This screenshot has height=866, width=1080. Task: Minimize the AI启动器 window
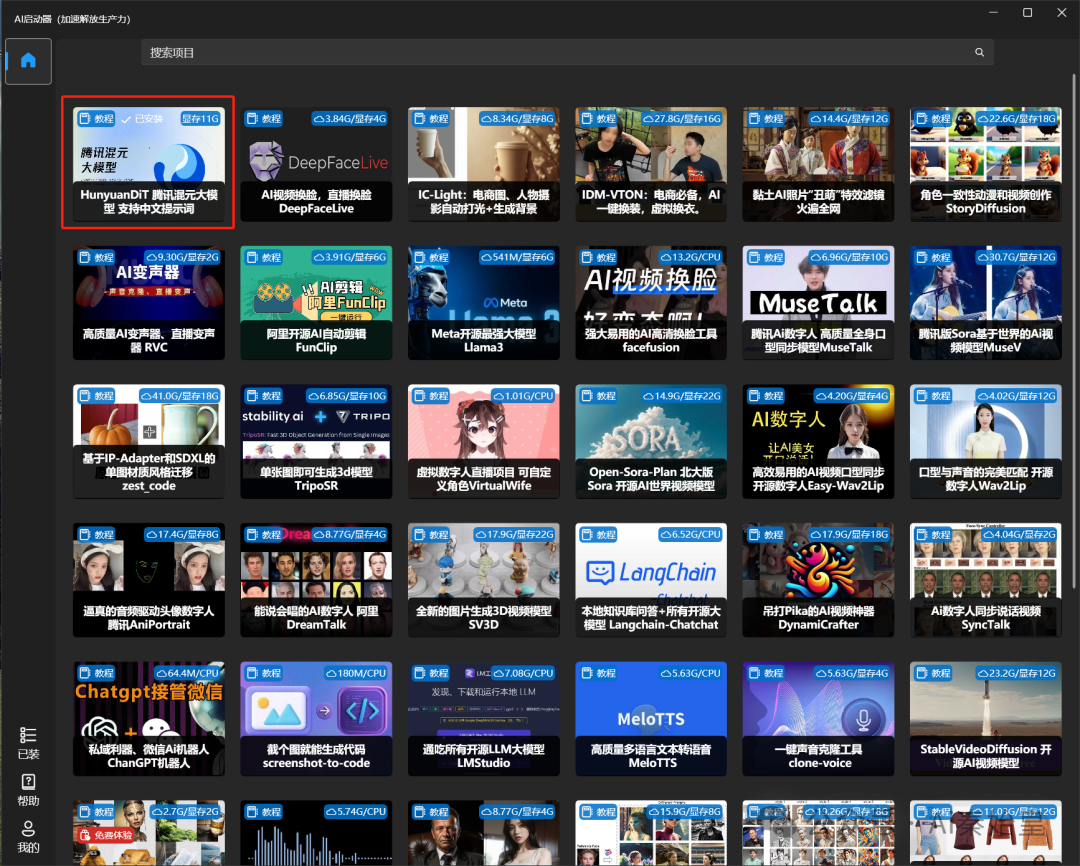(x=993, y=12)
